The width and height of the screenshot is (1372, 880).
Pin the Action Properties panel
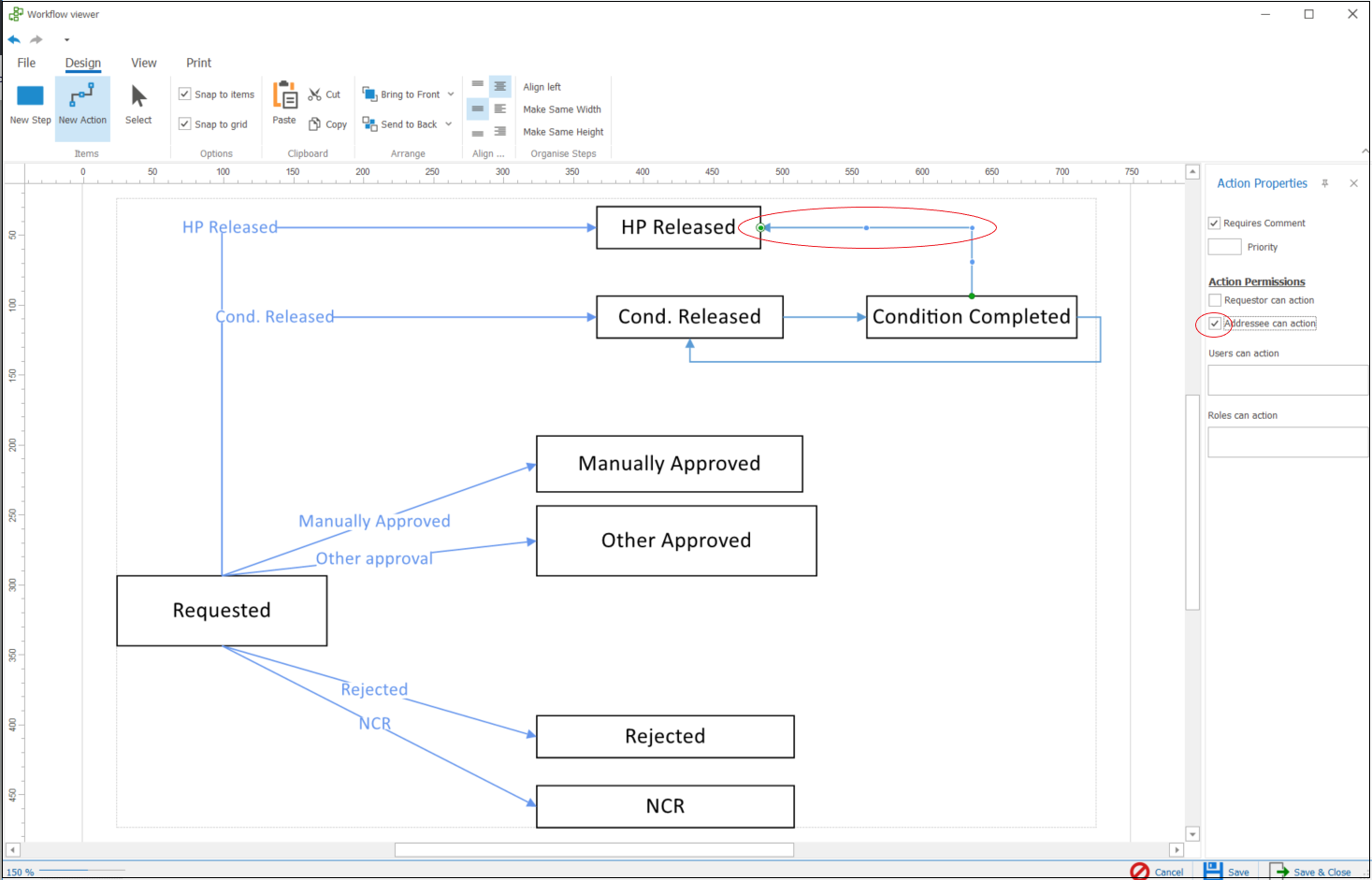(x=1325, y=183)
